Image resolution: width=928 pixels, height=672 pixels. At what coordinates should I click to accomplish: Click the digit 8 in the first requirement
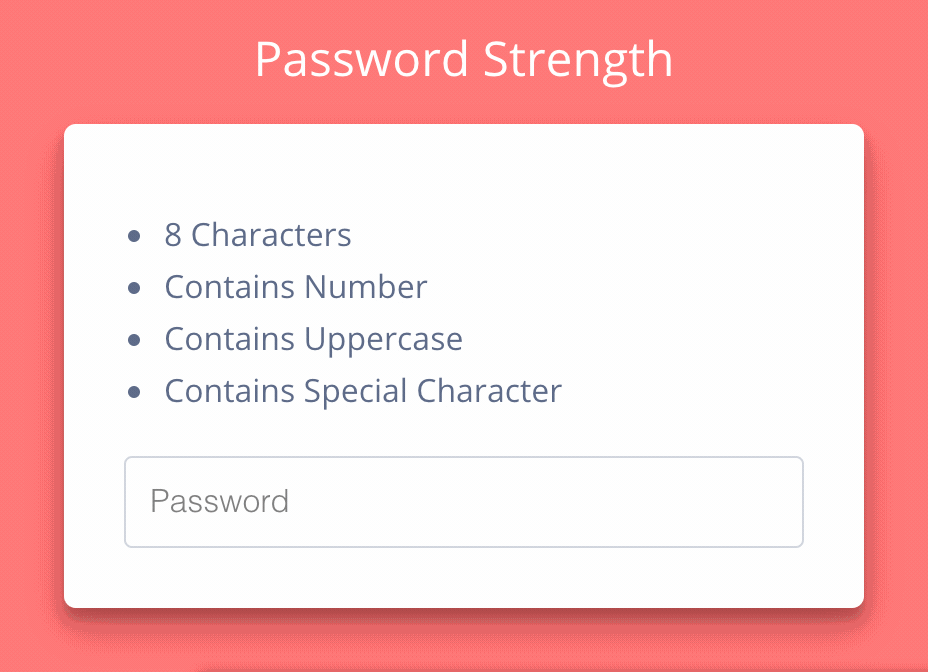[x=173, y=235]
